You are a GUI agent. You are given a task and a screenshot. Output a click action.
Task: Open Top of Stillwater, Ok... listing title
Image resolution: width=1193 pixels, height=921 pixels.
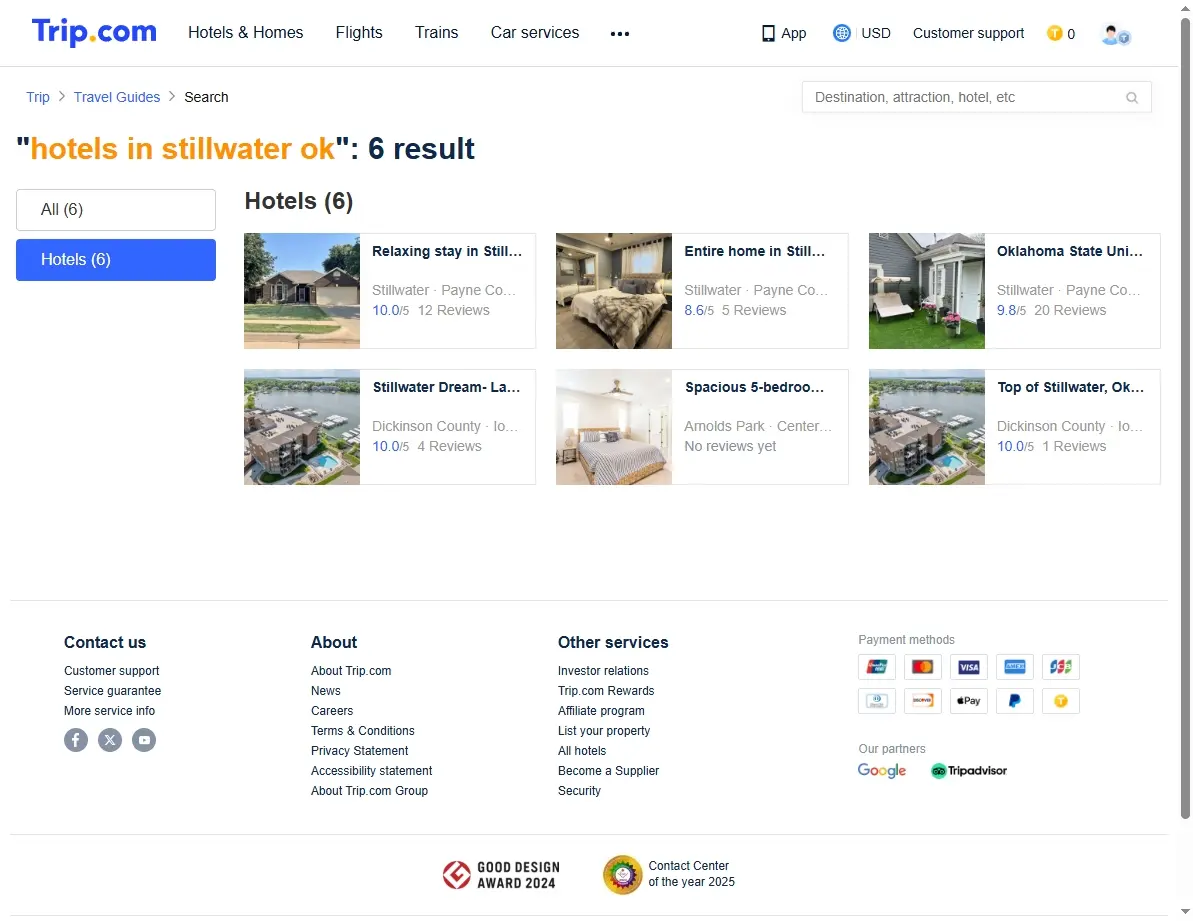tap(1071, 387)
